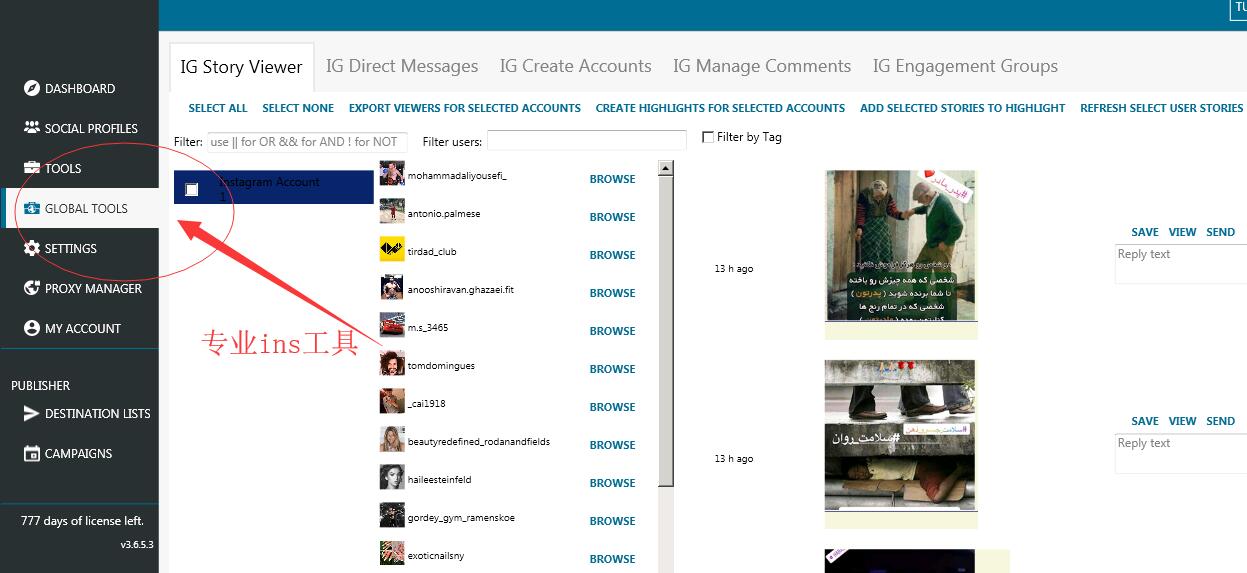Click the Social Profiles people icon

[x=32, y=128]
